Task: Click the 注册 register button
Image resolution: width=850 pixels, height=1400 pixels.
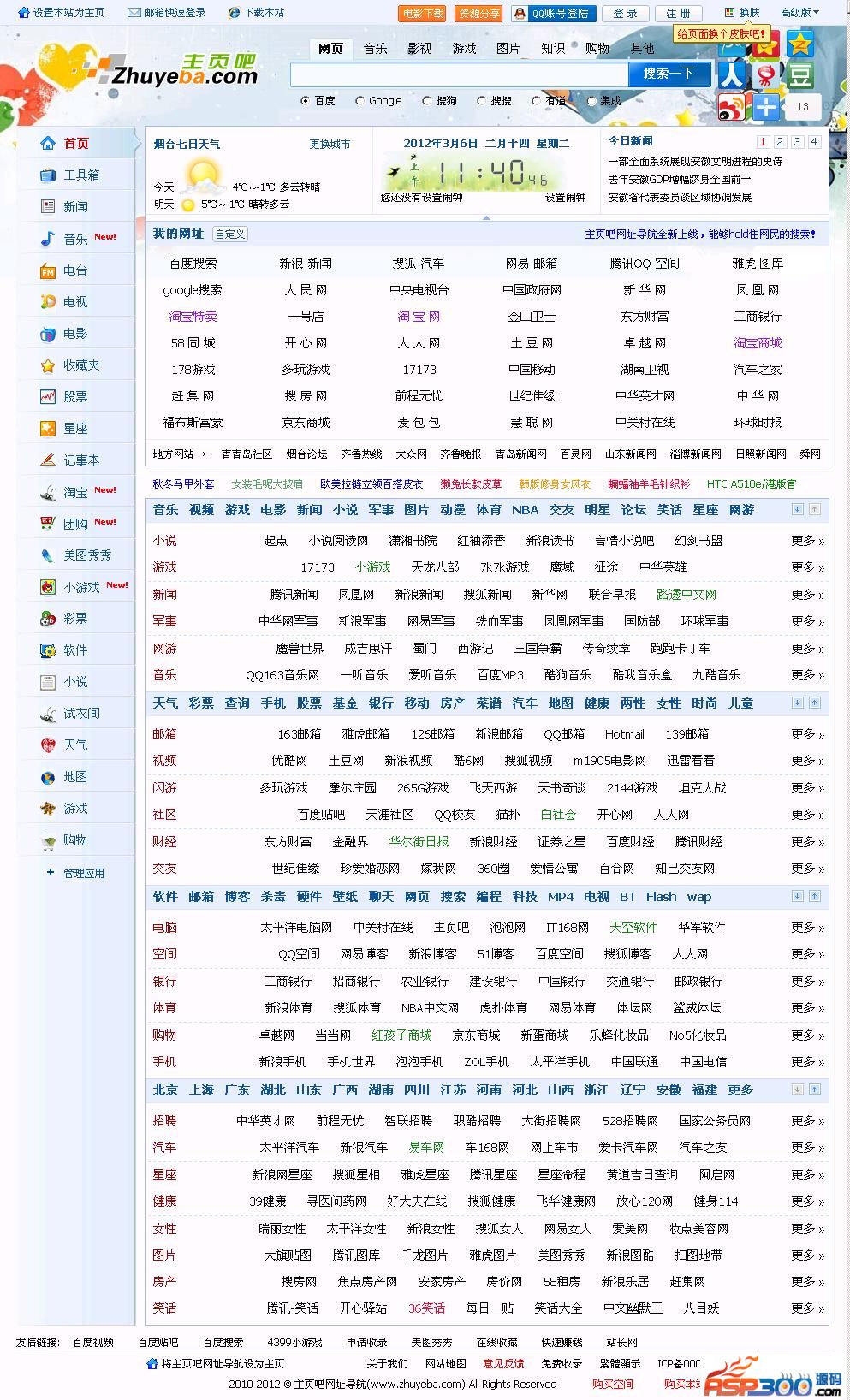Action: (x=678, y=14)
